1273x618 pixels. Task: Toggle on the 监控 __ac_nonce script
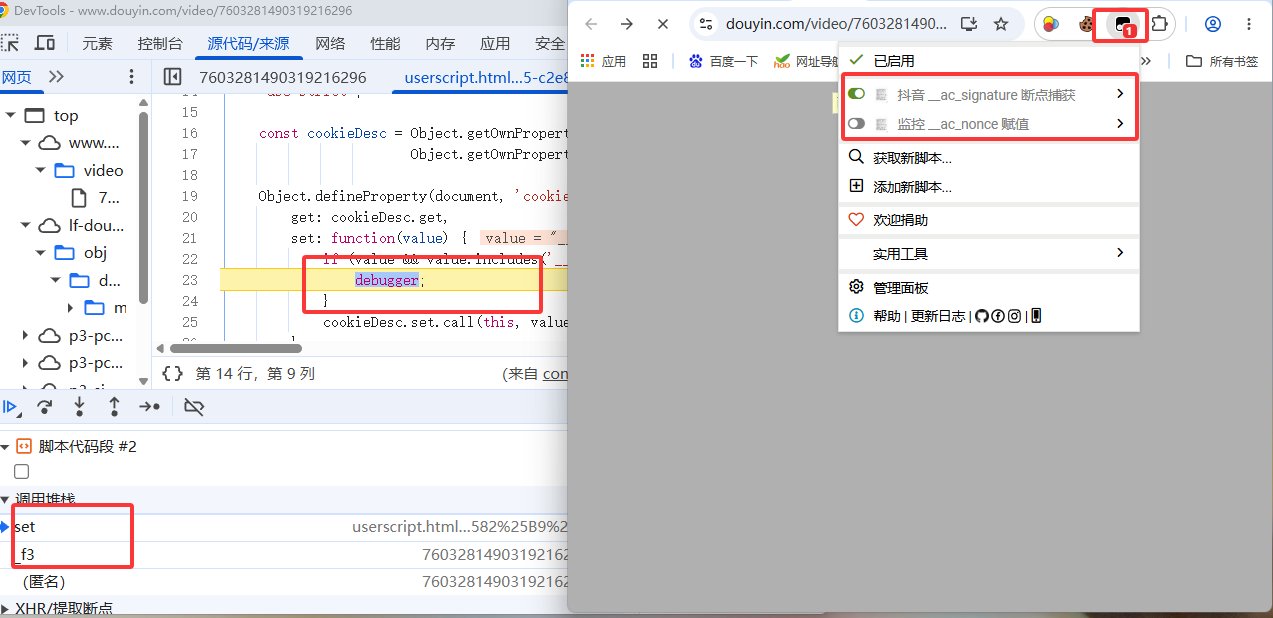pyautogui.click(x=856, y=124)
